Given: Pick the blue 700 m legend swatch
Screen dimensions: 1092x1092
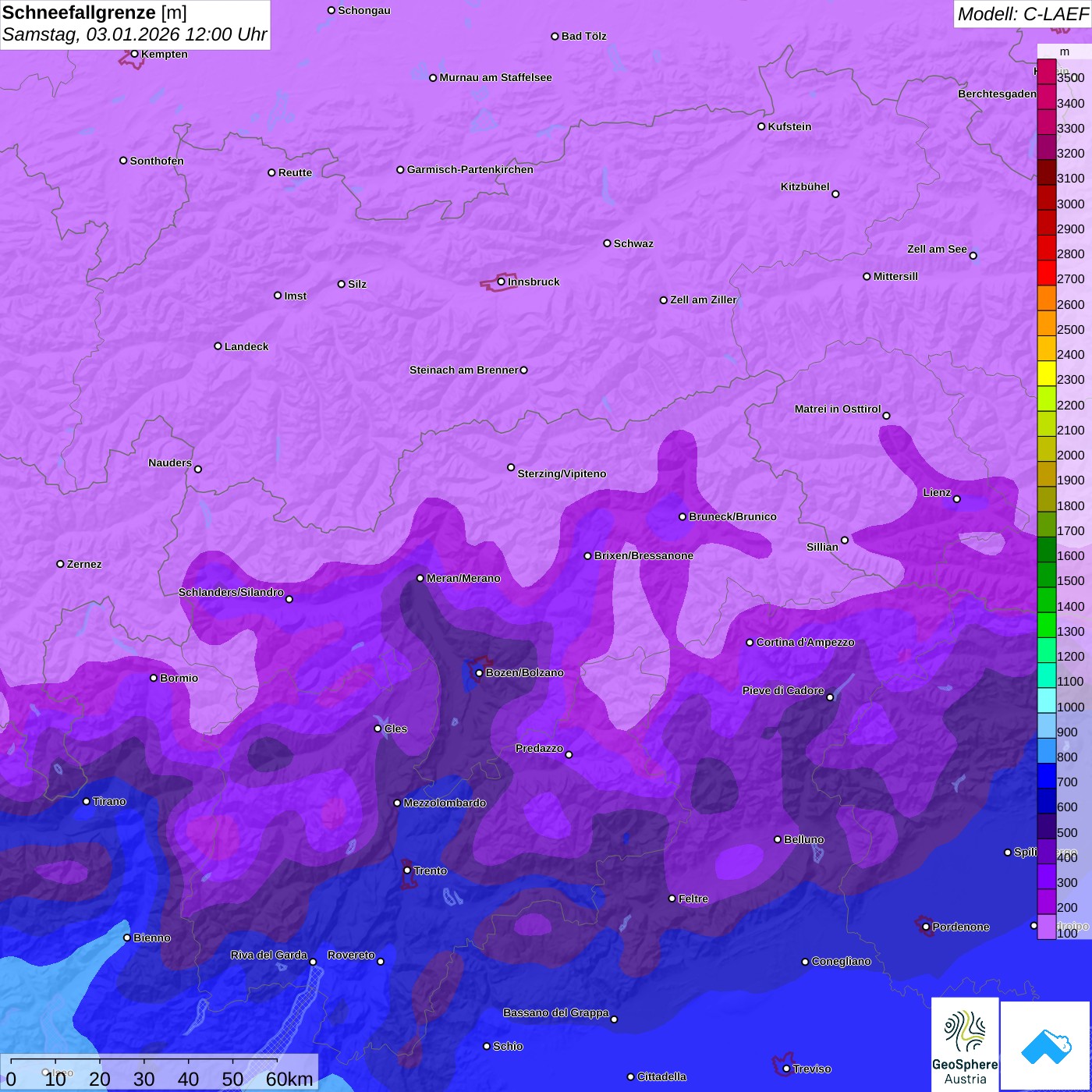Looking at the screenshot, I should click(1046, 775).
